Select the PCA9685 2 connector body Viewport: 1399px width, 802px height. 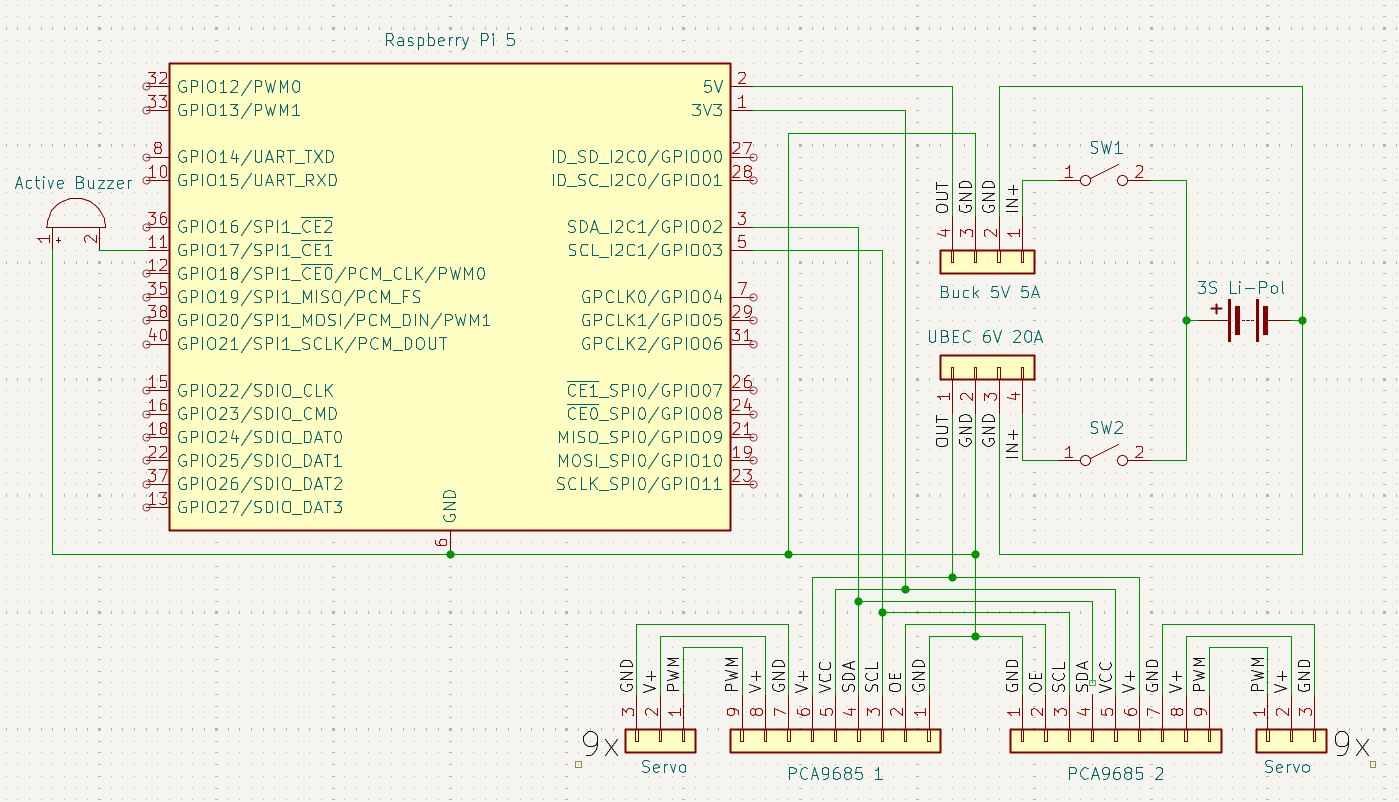(x=1115, y=741)
